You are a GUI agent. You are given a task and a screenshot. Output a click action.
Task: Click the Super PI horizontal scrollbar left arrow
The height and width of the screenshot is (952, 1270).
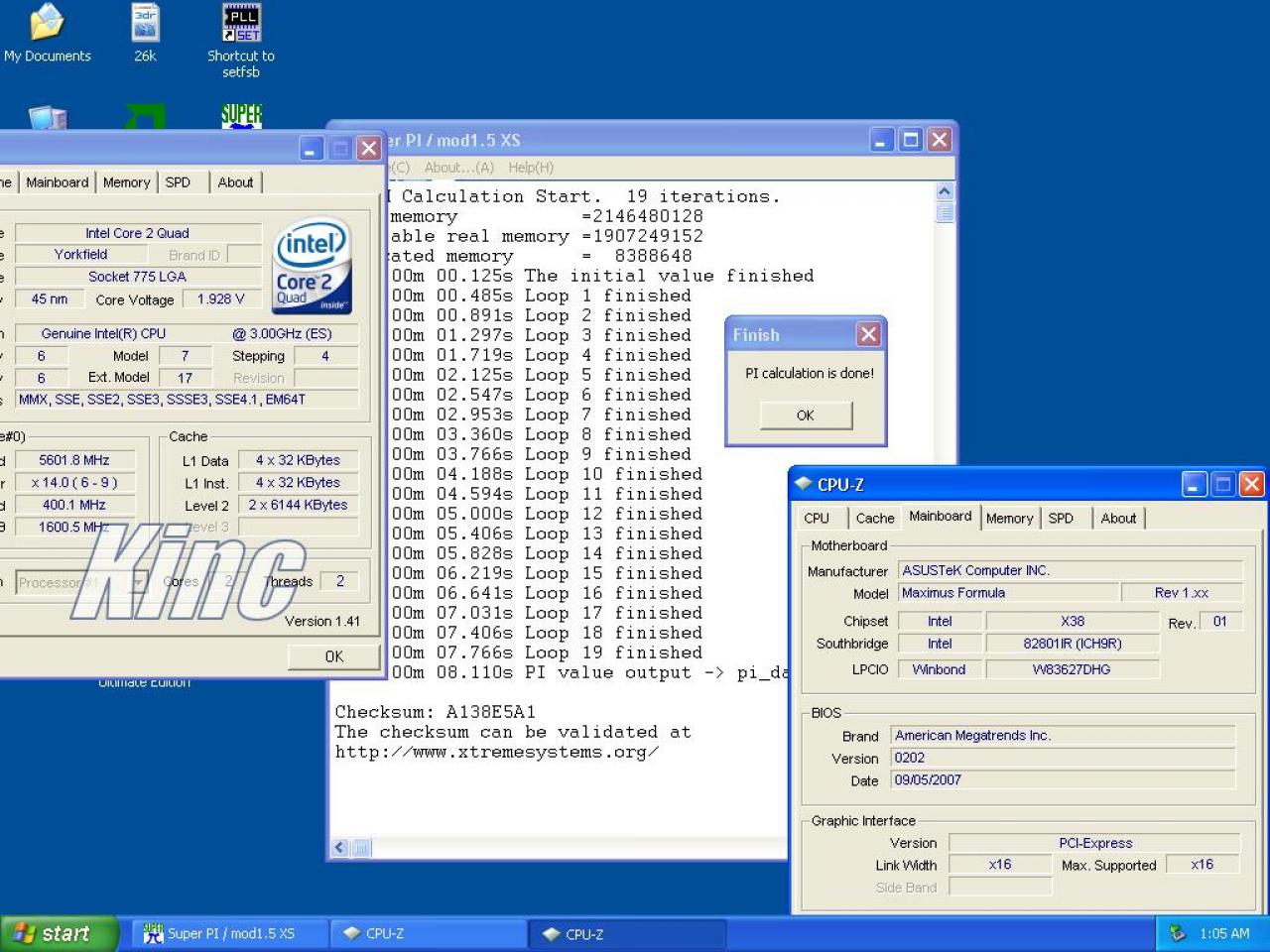pyautogui.click(x=340, y=848)
